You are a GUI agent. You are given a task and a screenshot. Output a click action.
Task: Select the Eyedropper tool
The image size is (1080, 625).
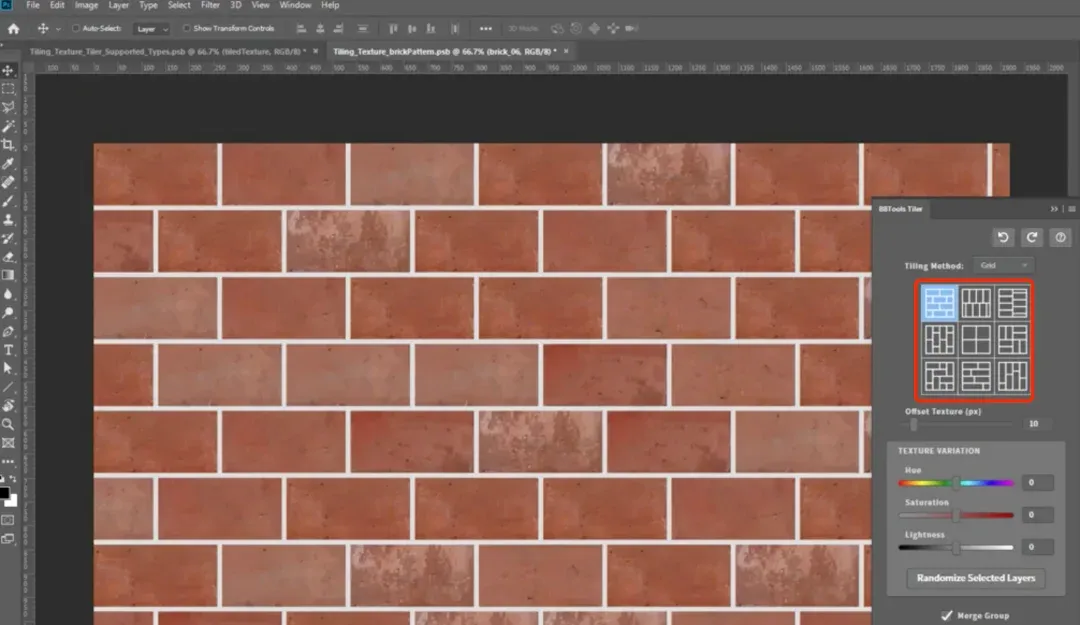click(x=8, y=163)
